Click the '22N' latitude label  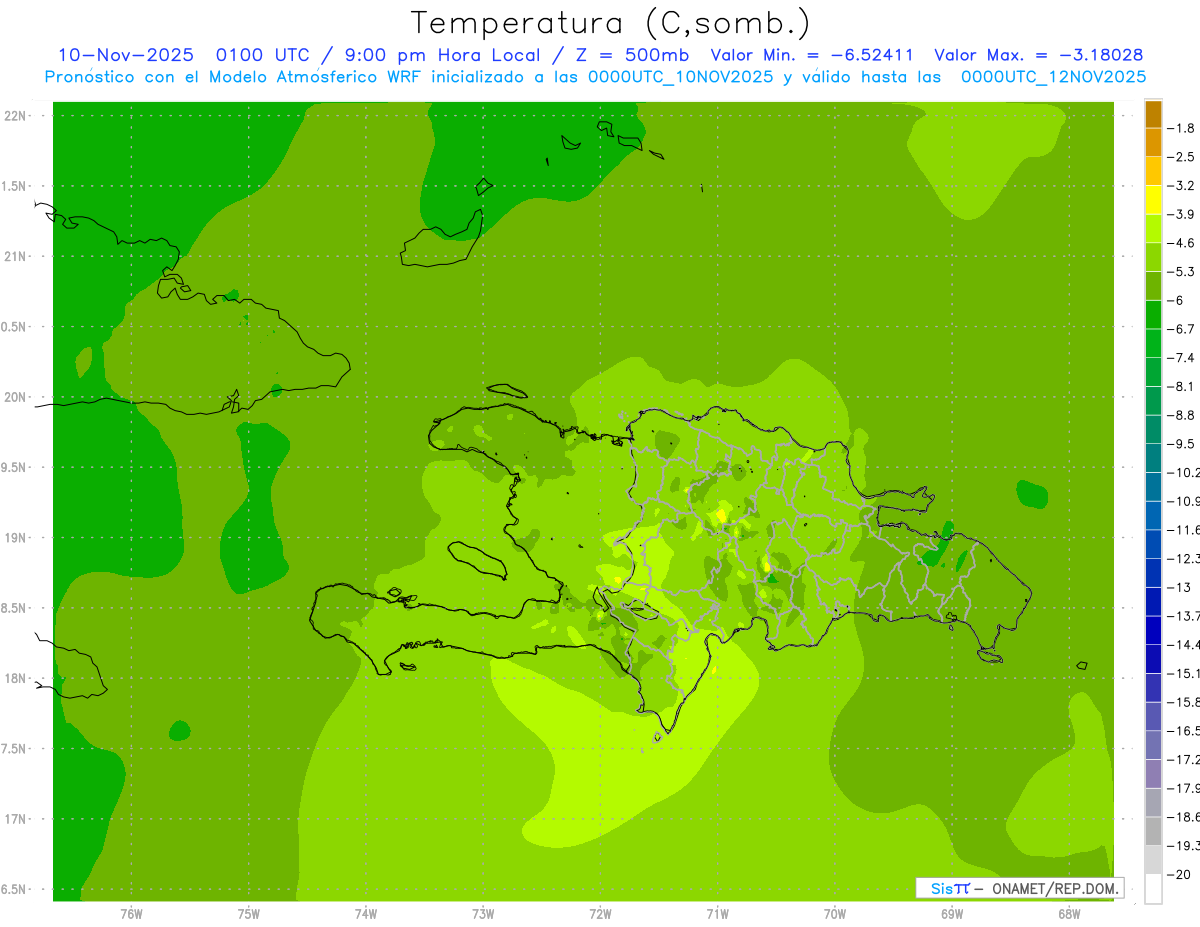[15, 115]
